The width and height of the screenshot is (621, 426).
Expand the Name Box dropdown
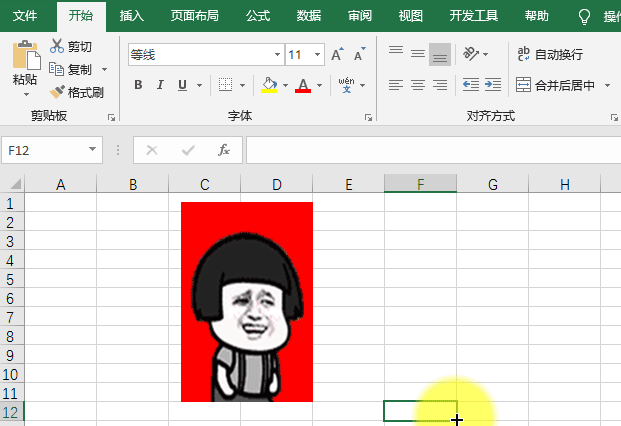tap(92, 149)
